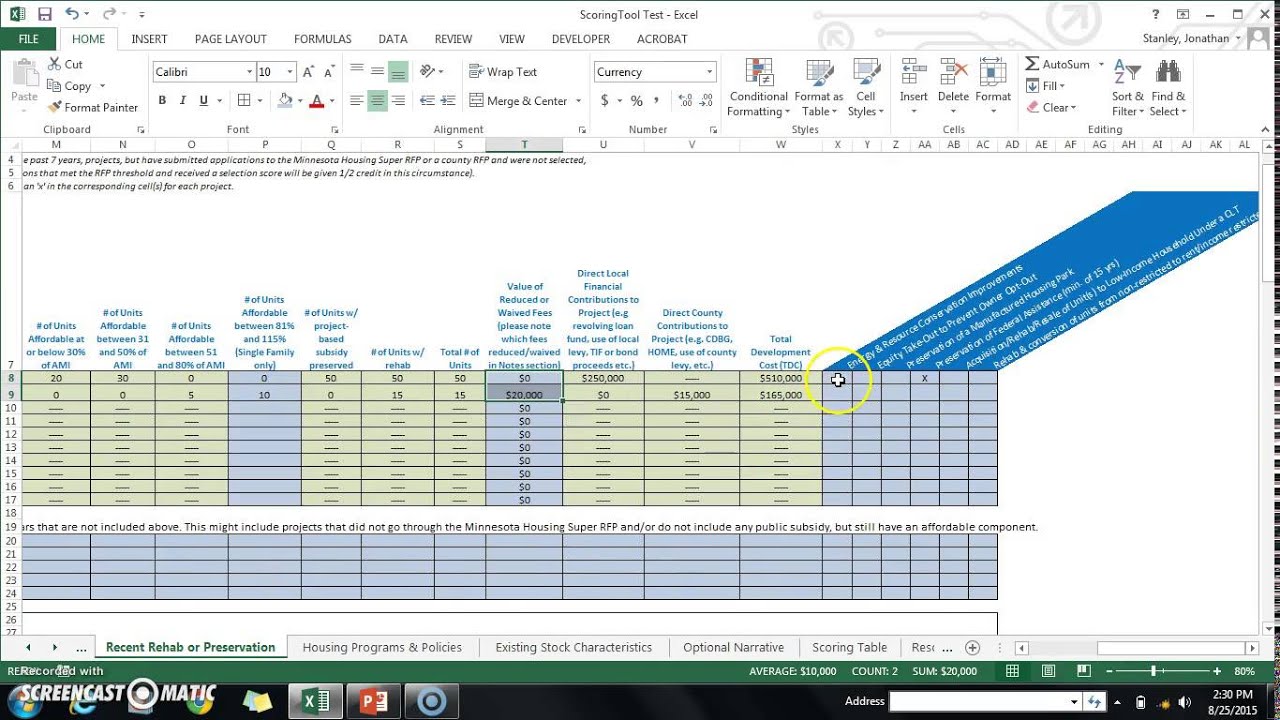Open Existing Stock Characteristics sheet tab

coord(573,648)
